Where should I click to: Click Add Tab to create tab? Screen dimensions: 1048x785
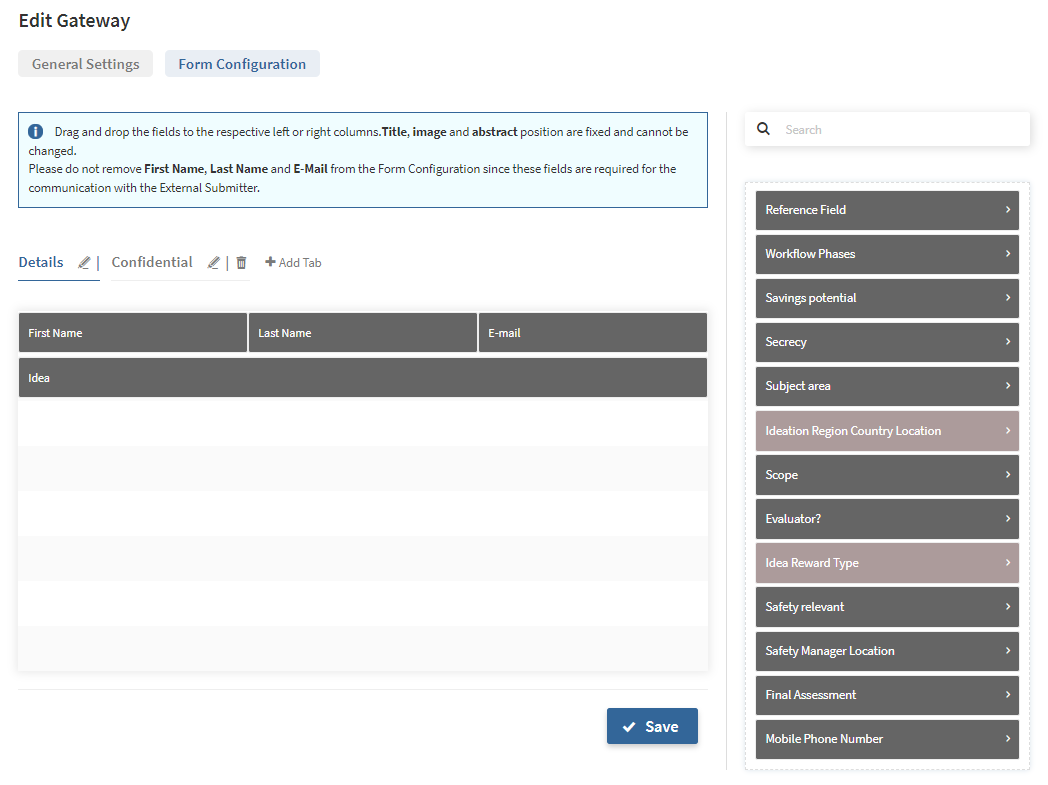pyautogui.click(x=294, y=263)
